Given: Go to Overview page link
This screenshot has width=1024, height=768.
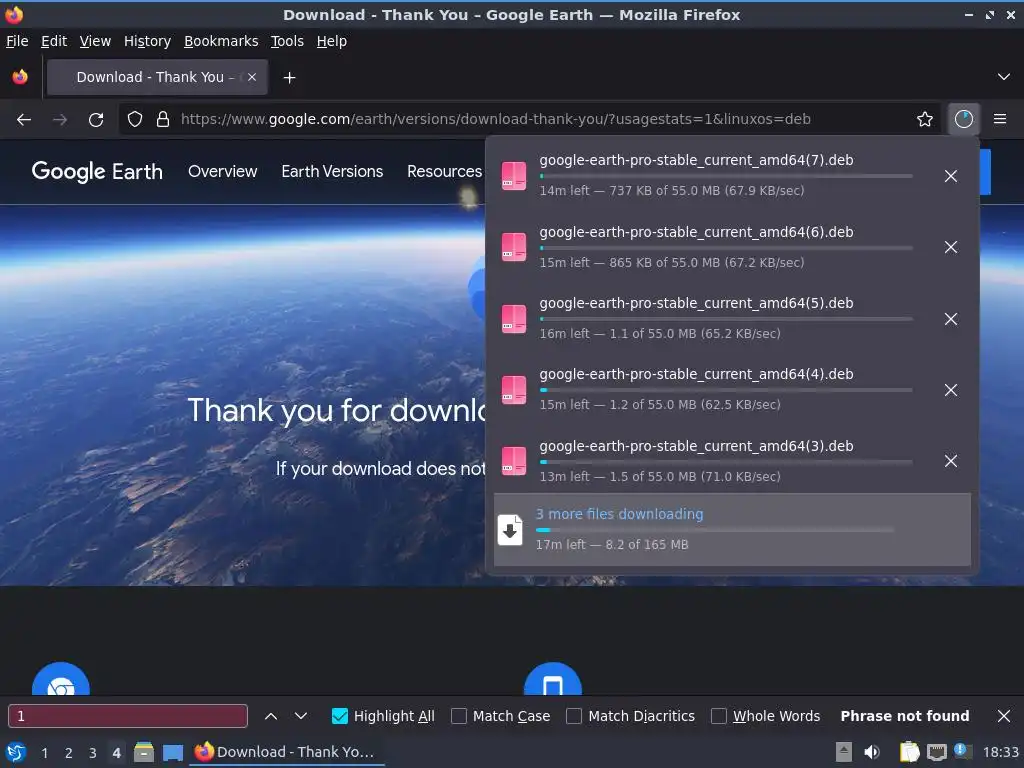Looking at the screenshot, I should tap(223, 171).
